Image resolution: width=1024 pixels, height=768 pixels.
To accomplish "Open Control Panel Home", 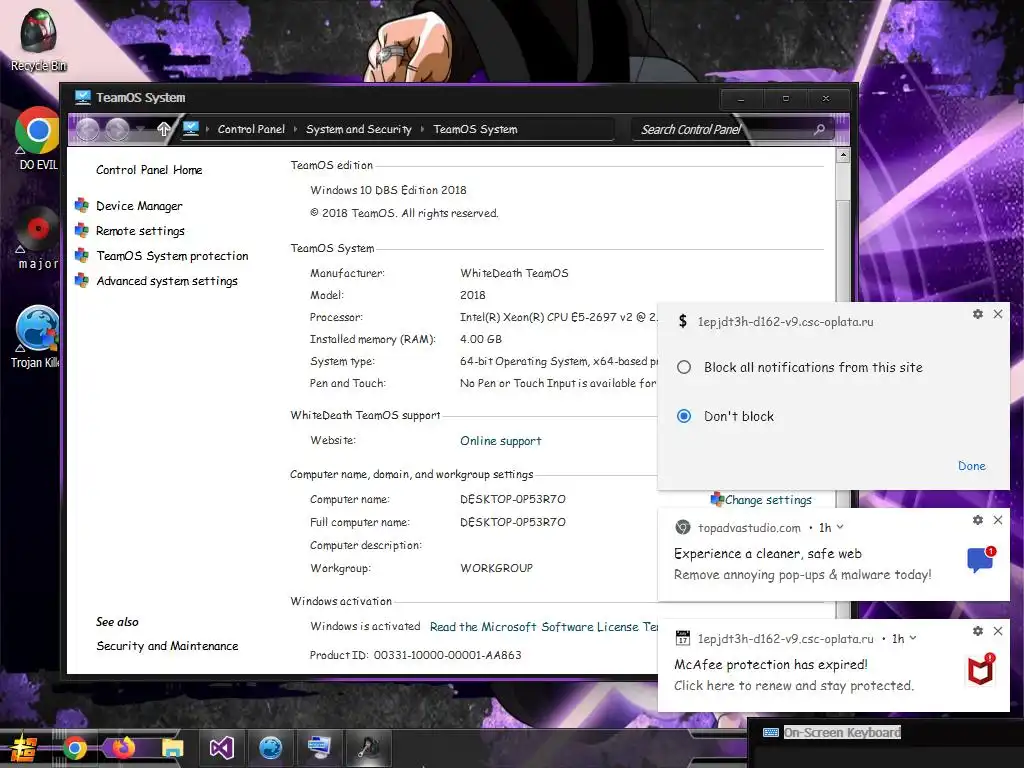I will tap(149, 170).
